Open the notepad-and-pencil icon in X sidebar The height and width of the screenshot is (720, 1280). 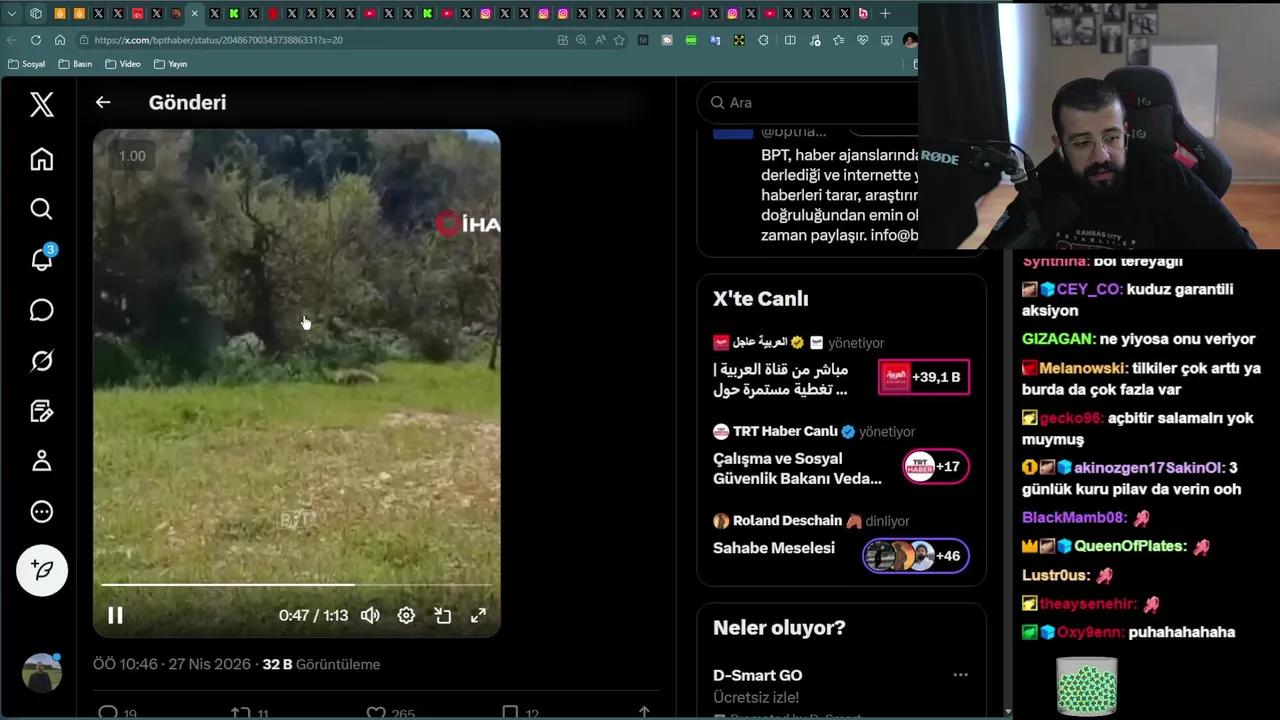41,411
